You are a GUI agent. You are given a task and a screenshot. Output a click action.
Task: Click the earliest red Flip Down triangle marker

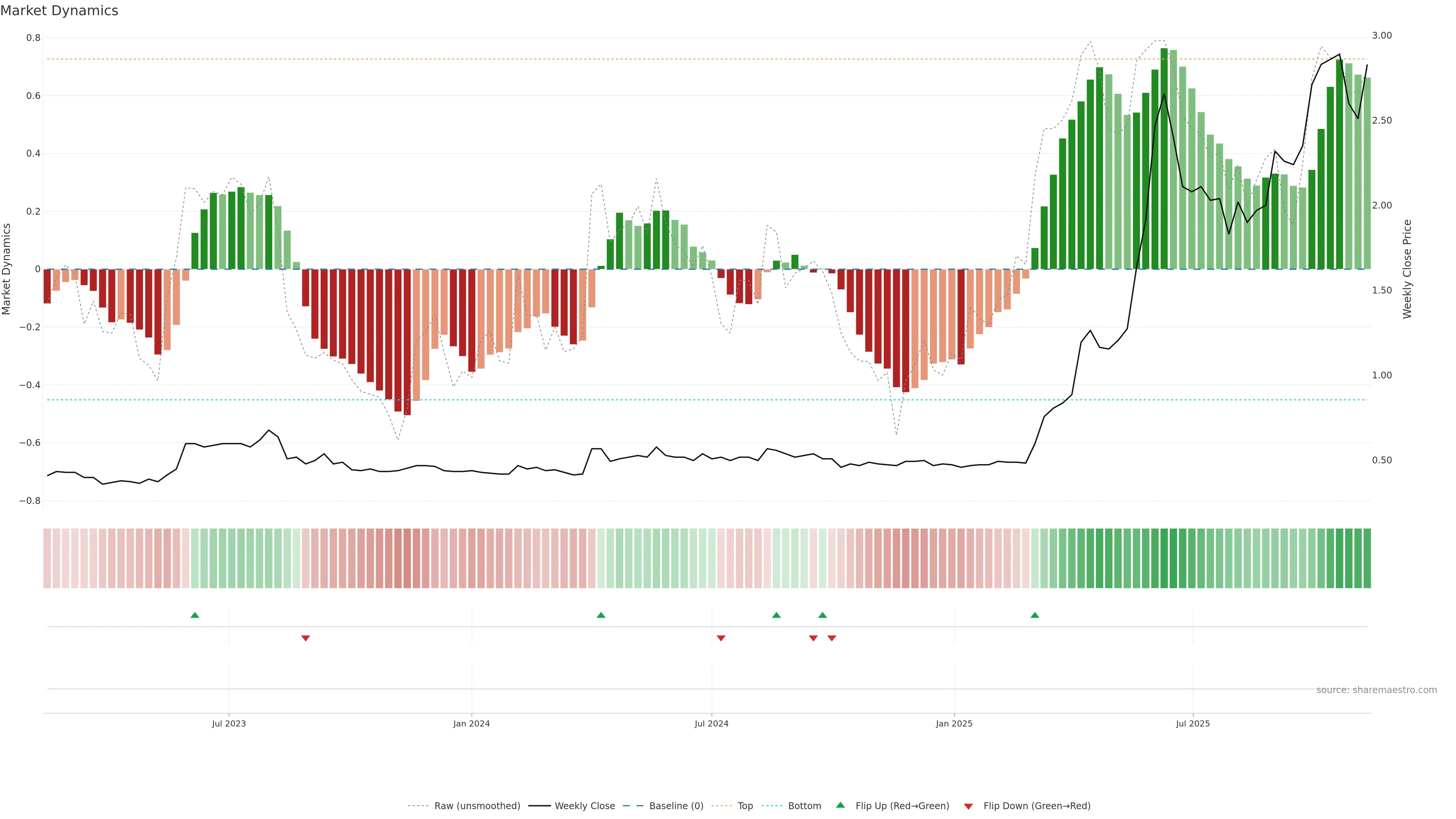pyautogui.click(x=306, y=638)
